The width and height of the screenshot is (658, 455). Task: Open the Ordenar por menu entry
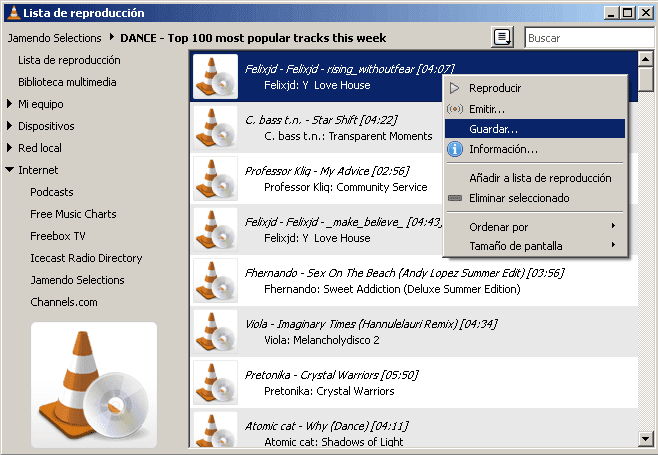(535, 227)
